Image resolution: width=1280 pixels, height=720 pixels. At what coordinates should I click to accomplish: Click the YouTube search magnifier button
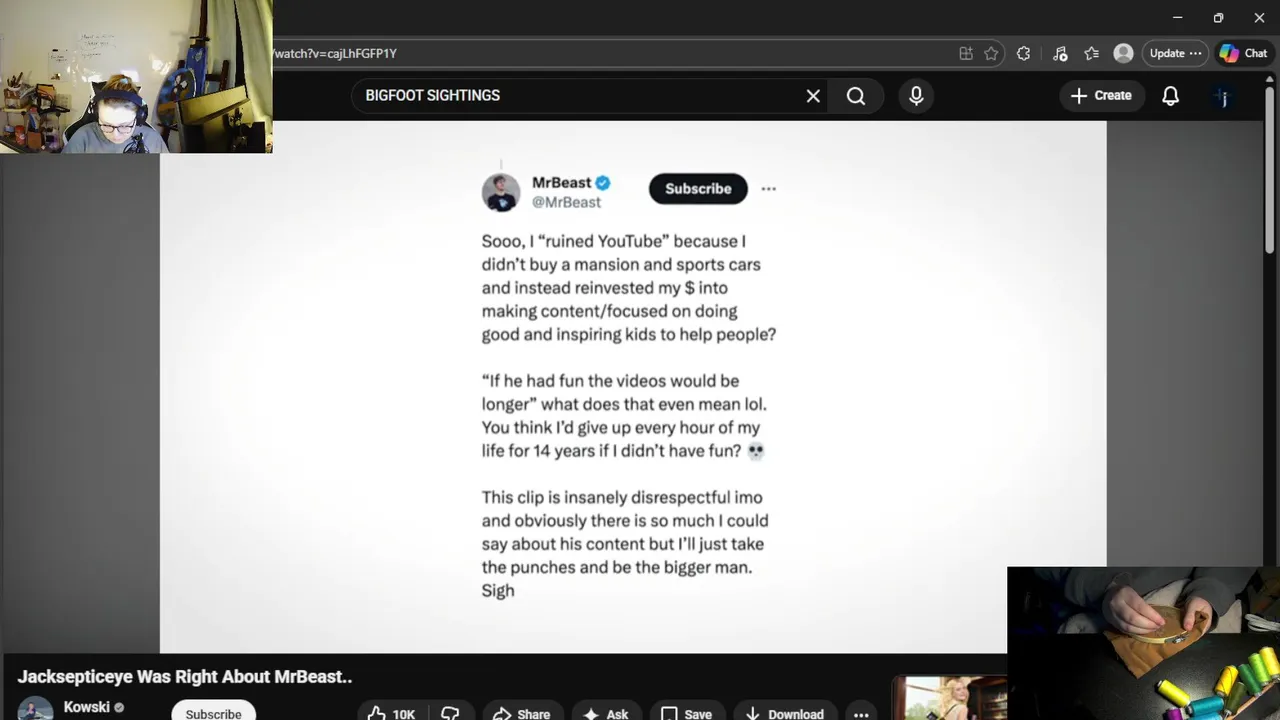point(856,96)
